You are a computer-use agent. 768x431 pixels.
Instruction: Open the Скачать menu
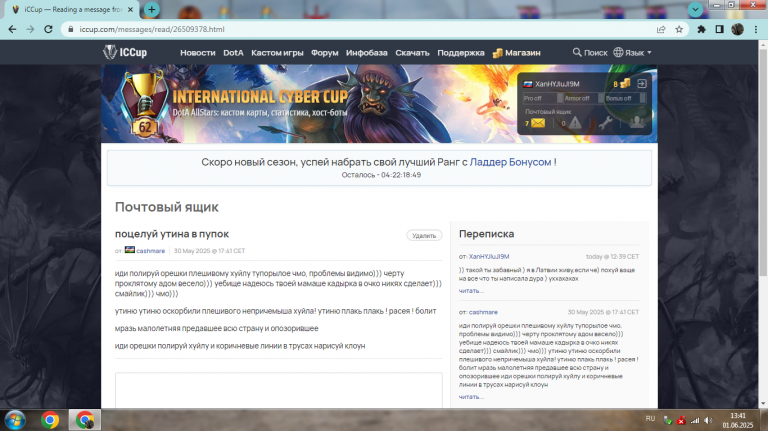412,52
